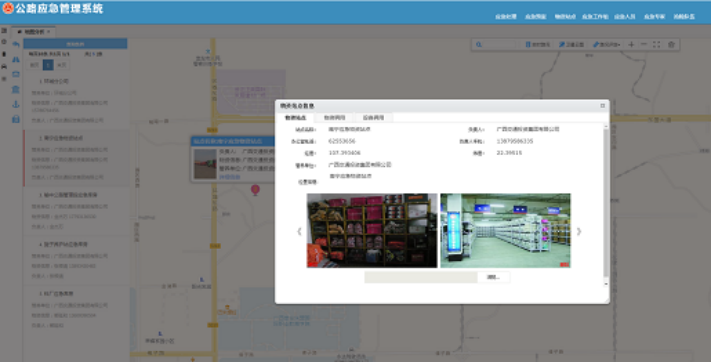Click the pink location marker on the map

point(255,189)
